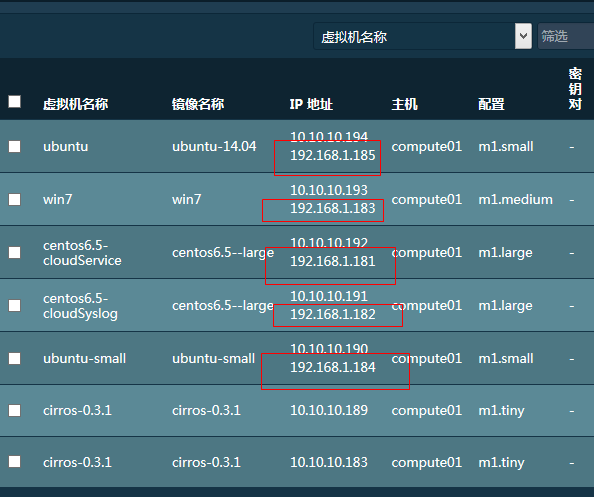
Task: Select checkbox of cirros row with IP 10.10.10.183
Action: pos(15,462)
